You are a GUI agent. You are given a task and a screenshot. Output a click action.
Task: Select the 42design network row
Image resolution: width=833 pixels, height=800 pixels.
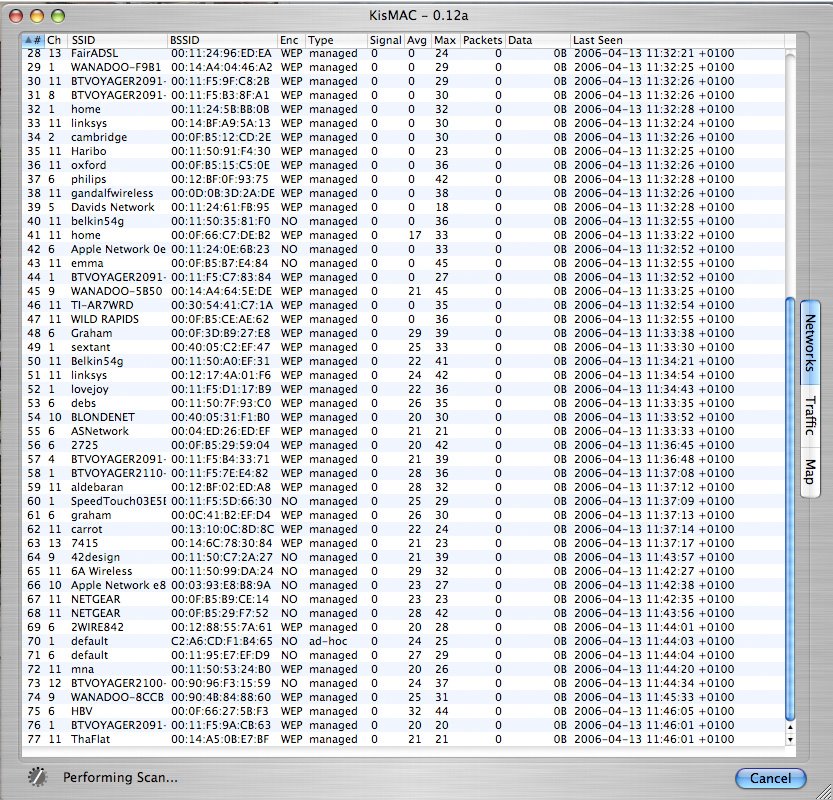(403, 557)
